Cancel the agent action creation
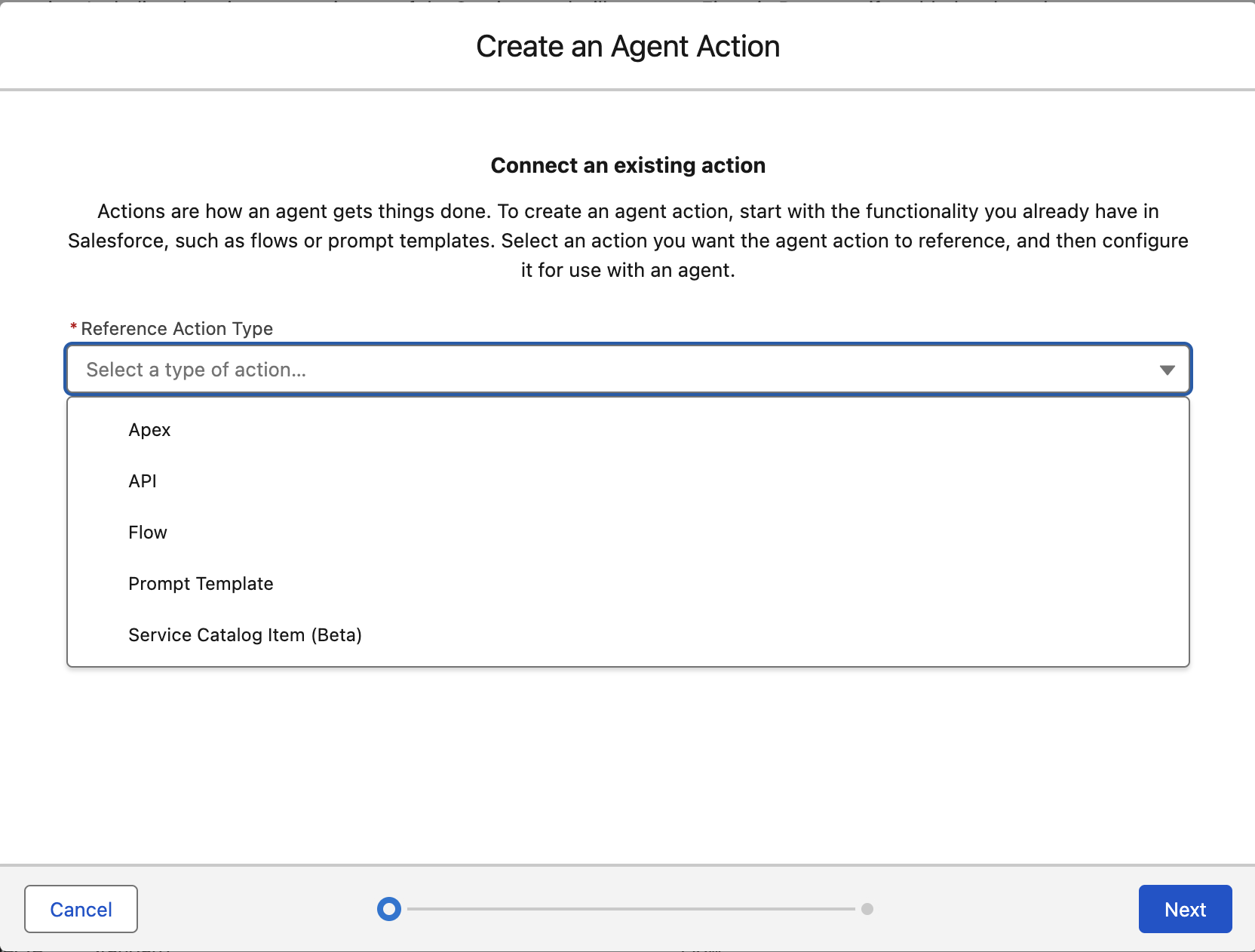Screen dimensions: 1255x952 pos(81,909)
